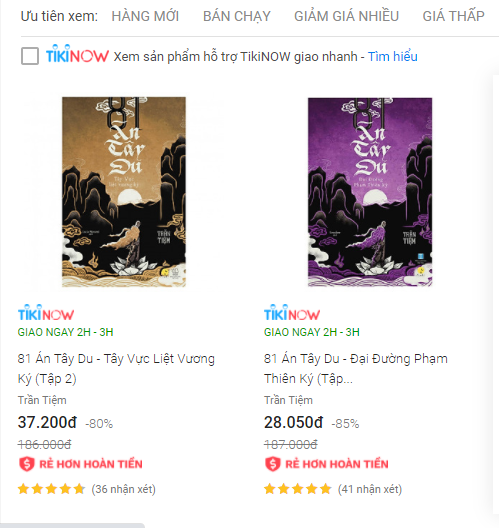Viewport: 499px width, 528px height.
Task: Open the brown Tây Vực Liệt Vương Ký cover
Action: 124,192
